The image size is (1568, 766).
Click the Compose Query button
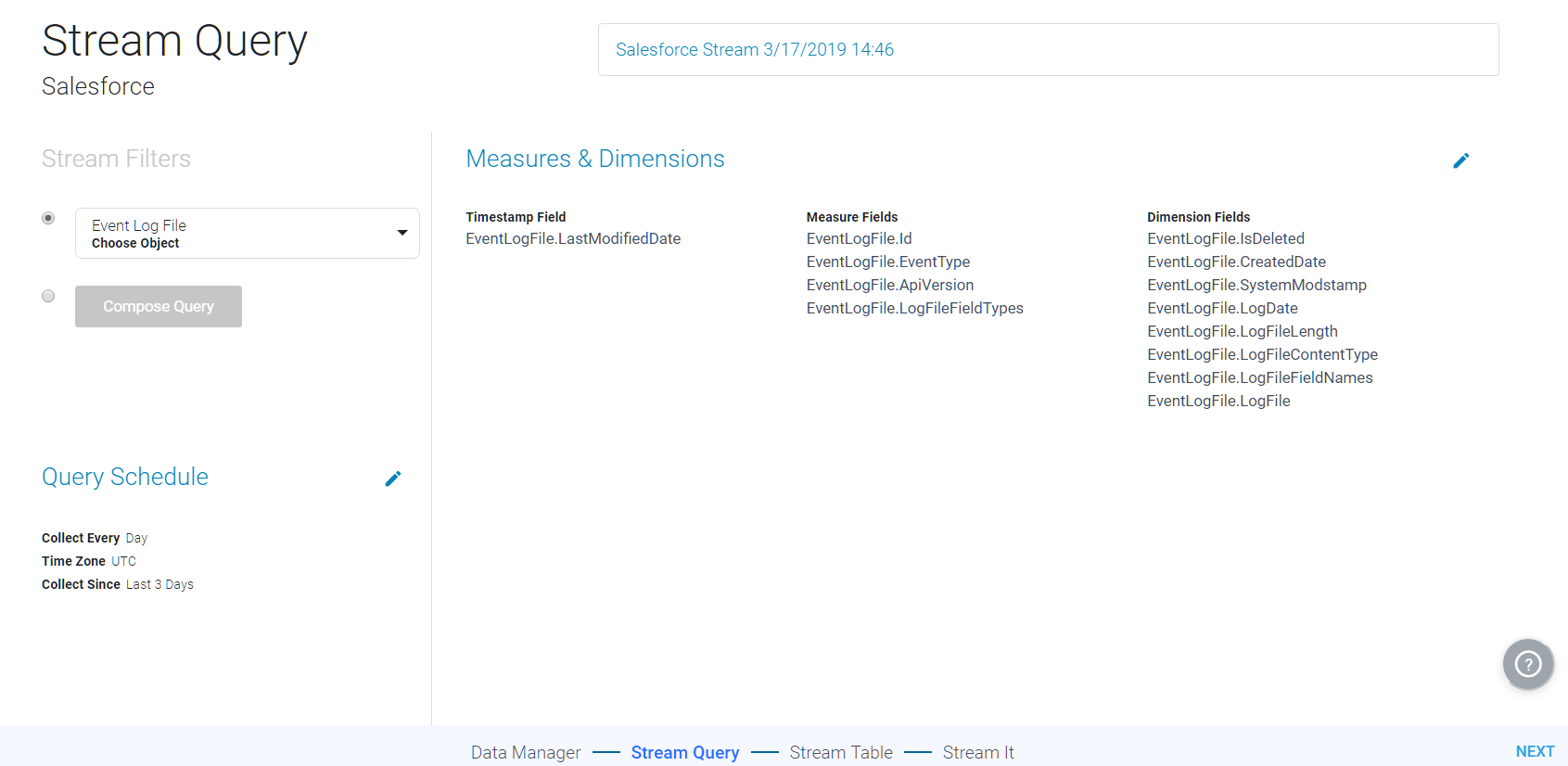tap(159, 306)
